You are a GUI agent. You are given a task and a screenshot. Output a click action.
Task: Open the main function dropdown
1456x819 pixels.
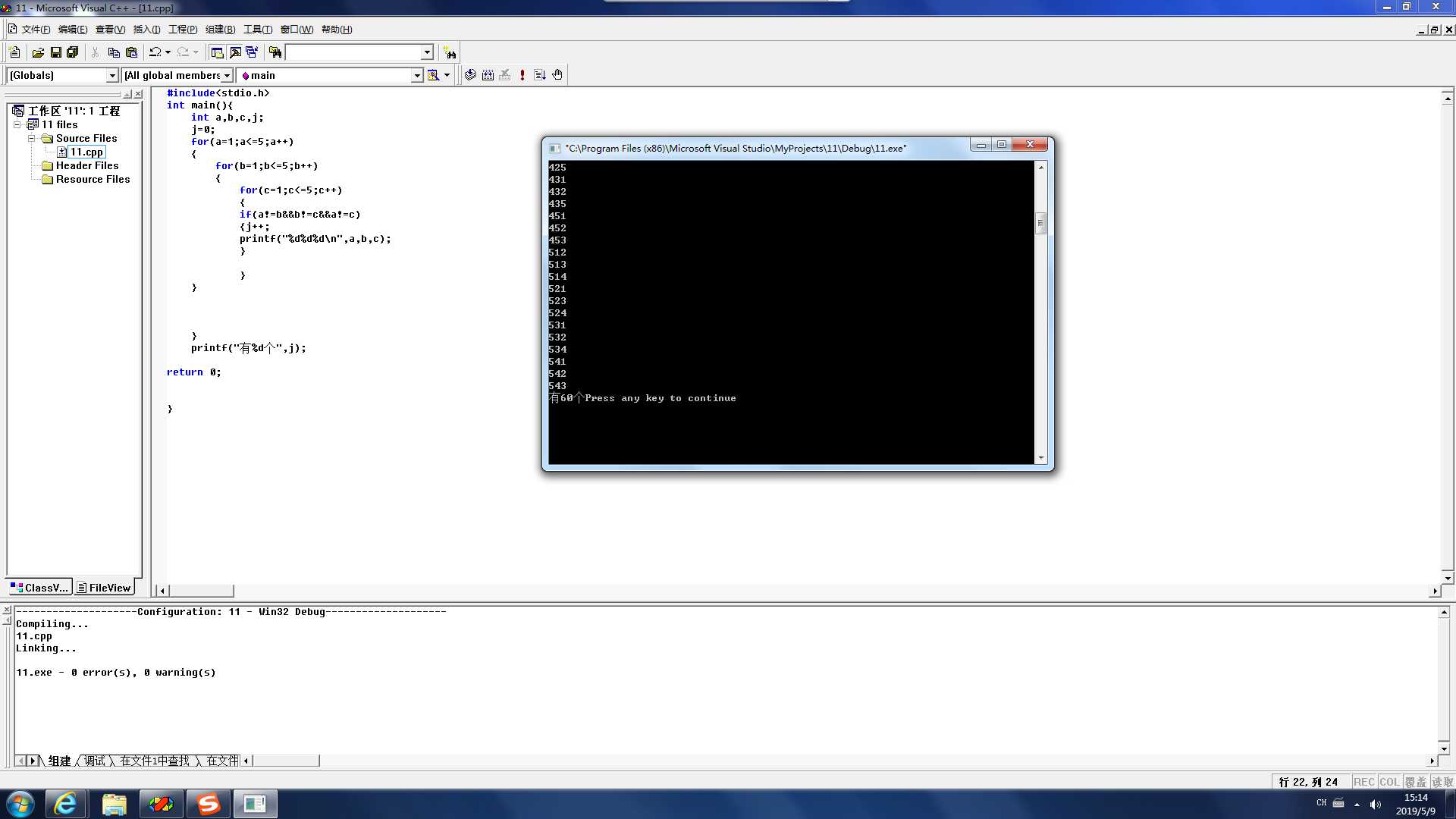pyautogui.click(x=416, y=75)
